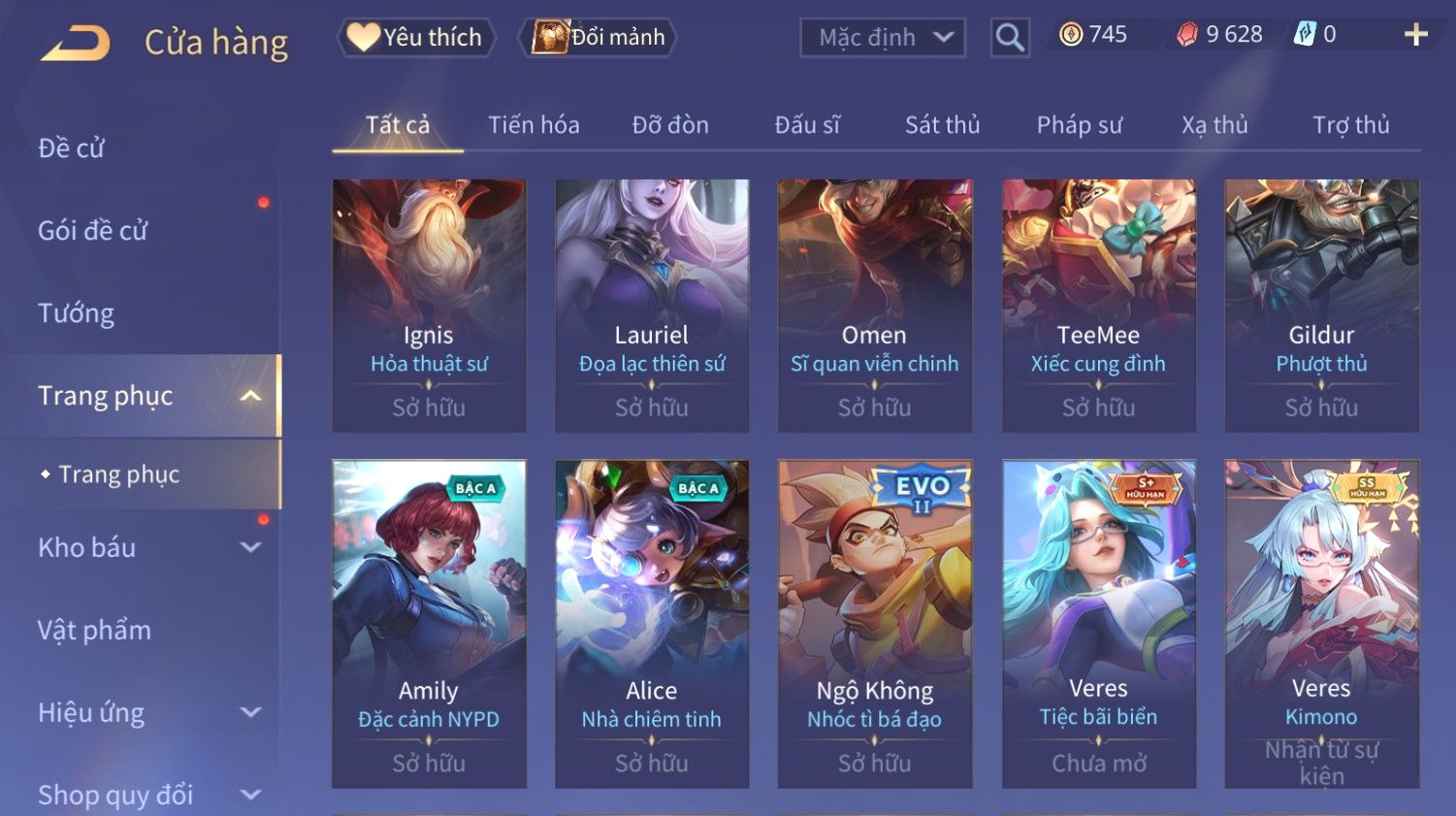The width and height of the screenshot is (1456, 816).
Task: Switch to the Tiến hóa tab
Action: 534,125
